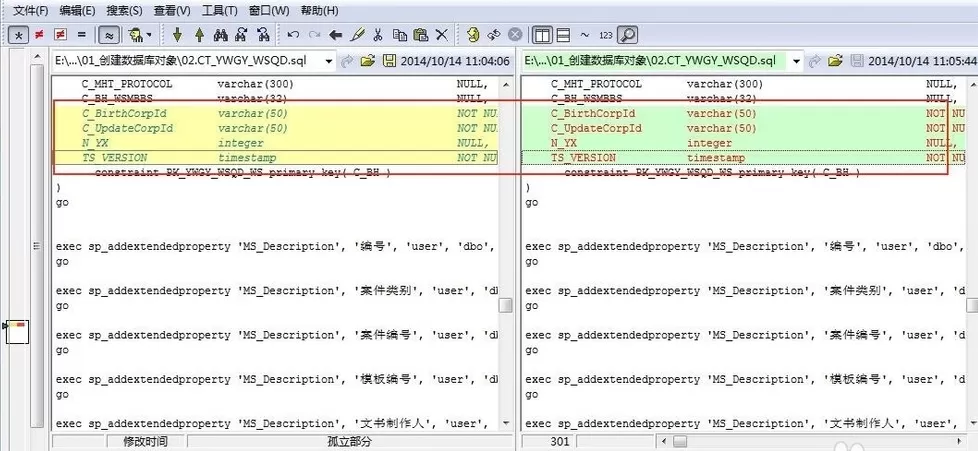Screen dimensions: 978x451
Task: Save the left file with floppy icon
Action: click(x=389, y=61)
